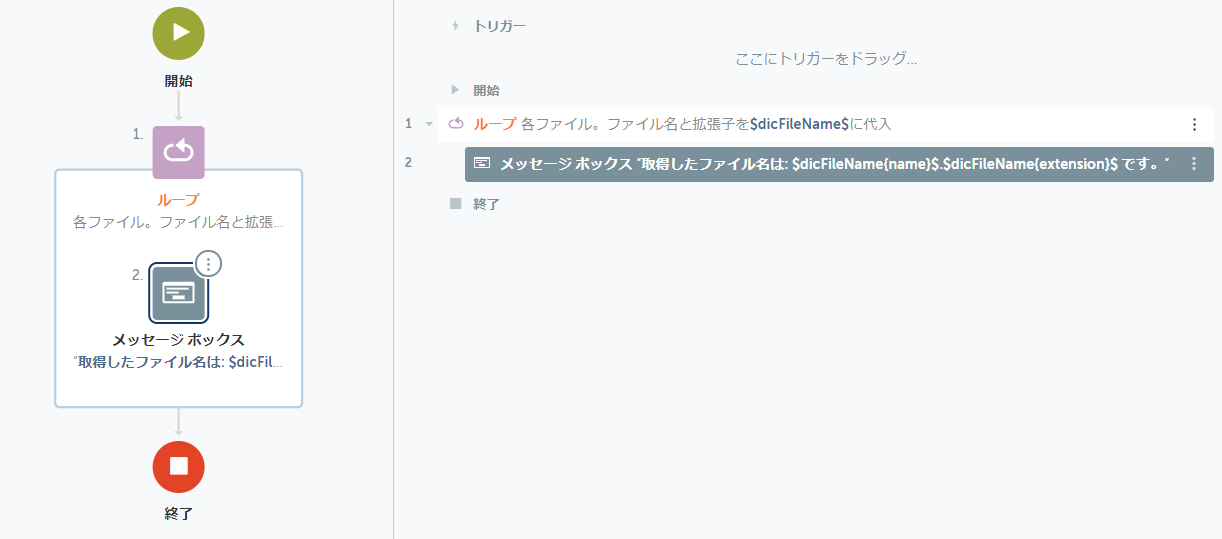Click loop description 各ファイル。ファイル名と拡張 in flow
This screenshot has width=1222, height=539.
[178, 221]
